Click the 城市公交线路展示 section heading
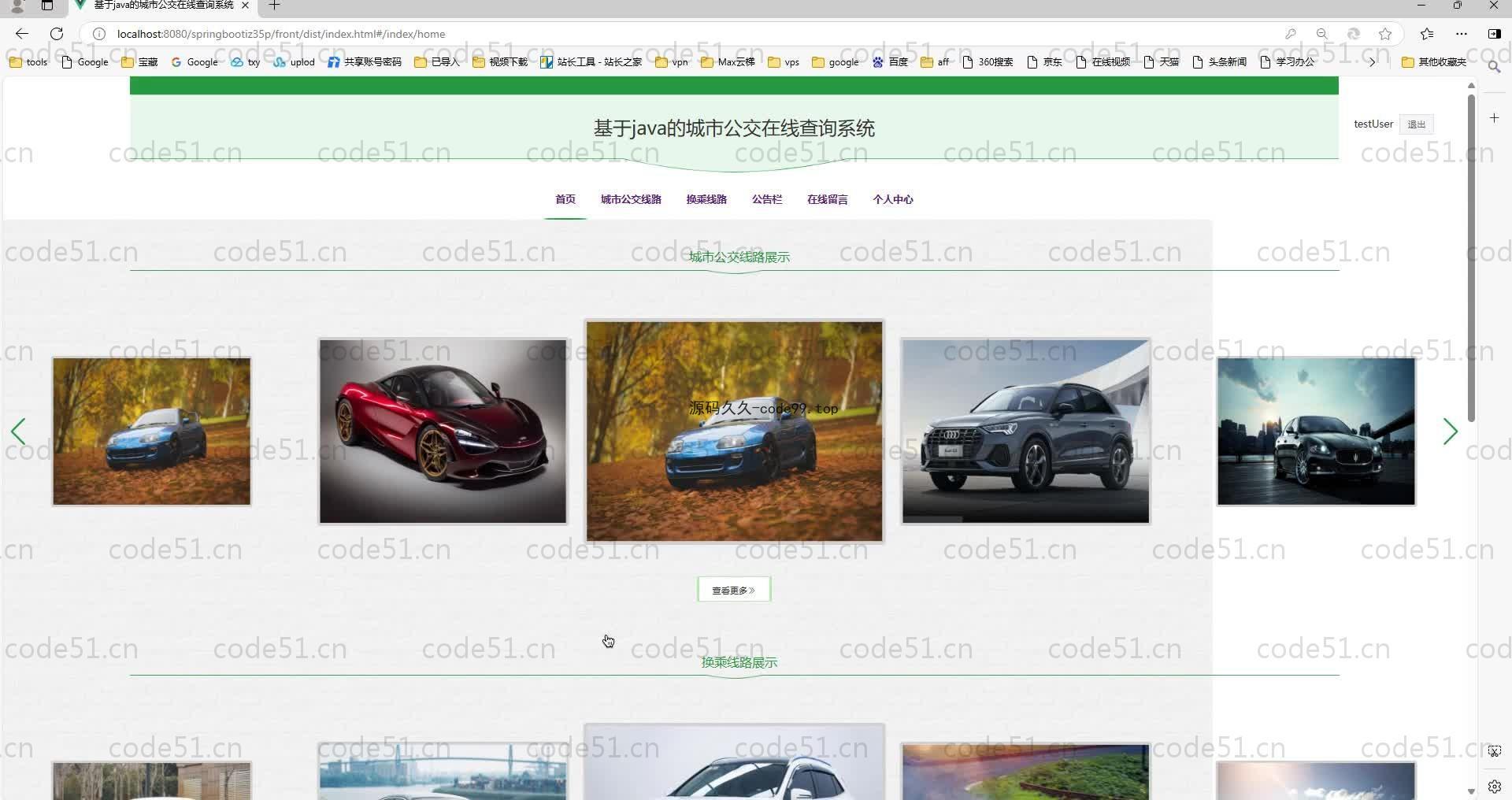This screenshot has width=1512, height=800. pos(739,257)
